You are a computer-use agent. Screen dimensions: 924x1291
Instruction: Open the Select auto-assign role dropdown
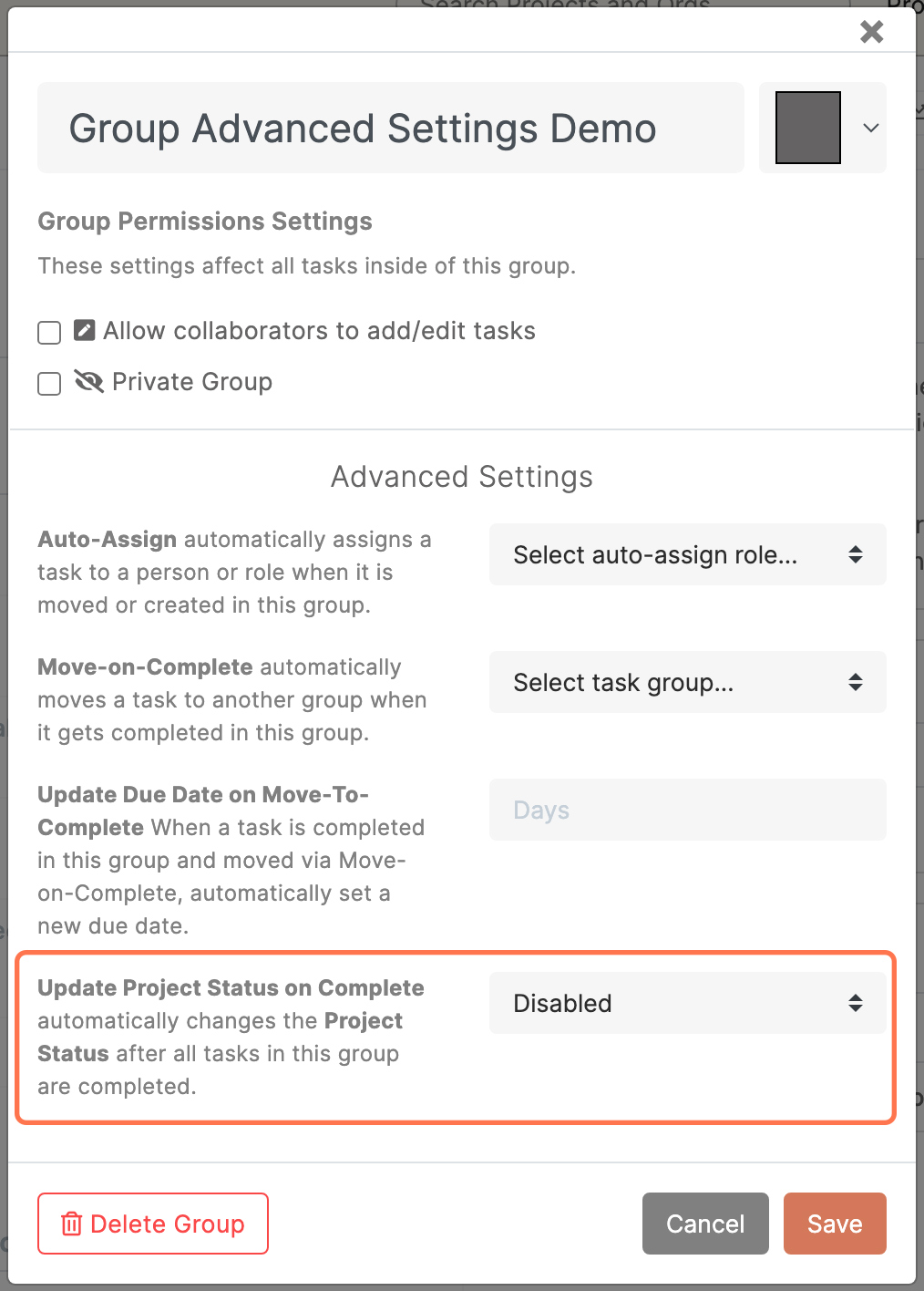click(x=688, y=554)
